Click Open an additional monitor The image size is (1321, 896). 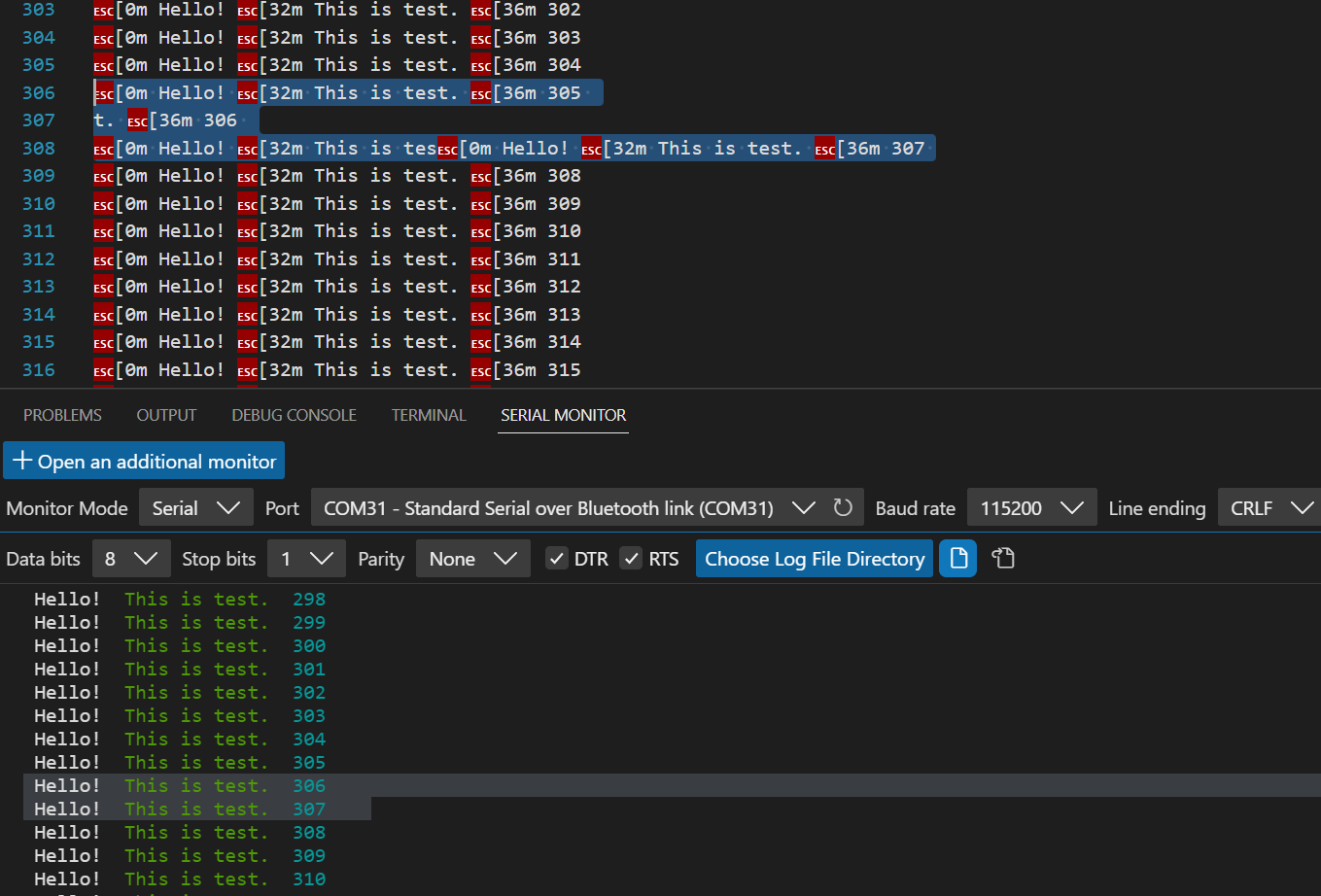144,460
